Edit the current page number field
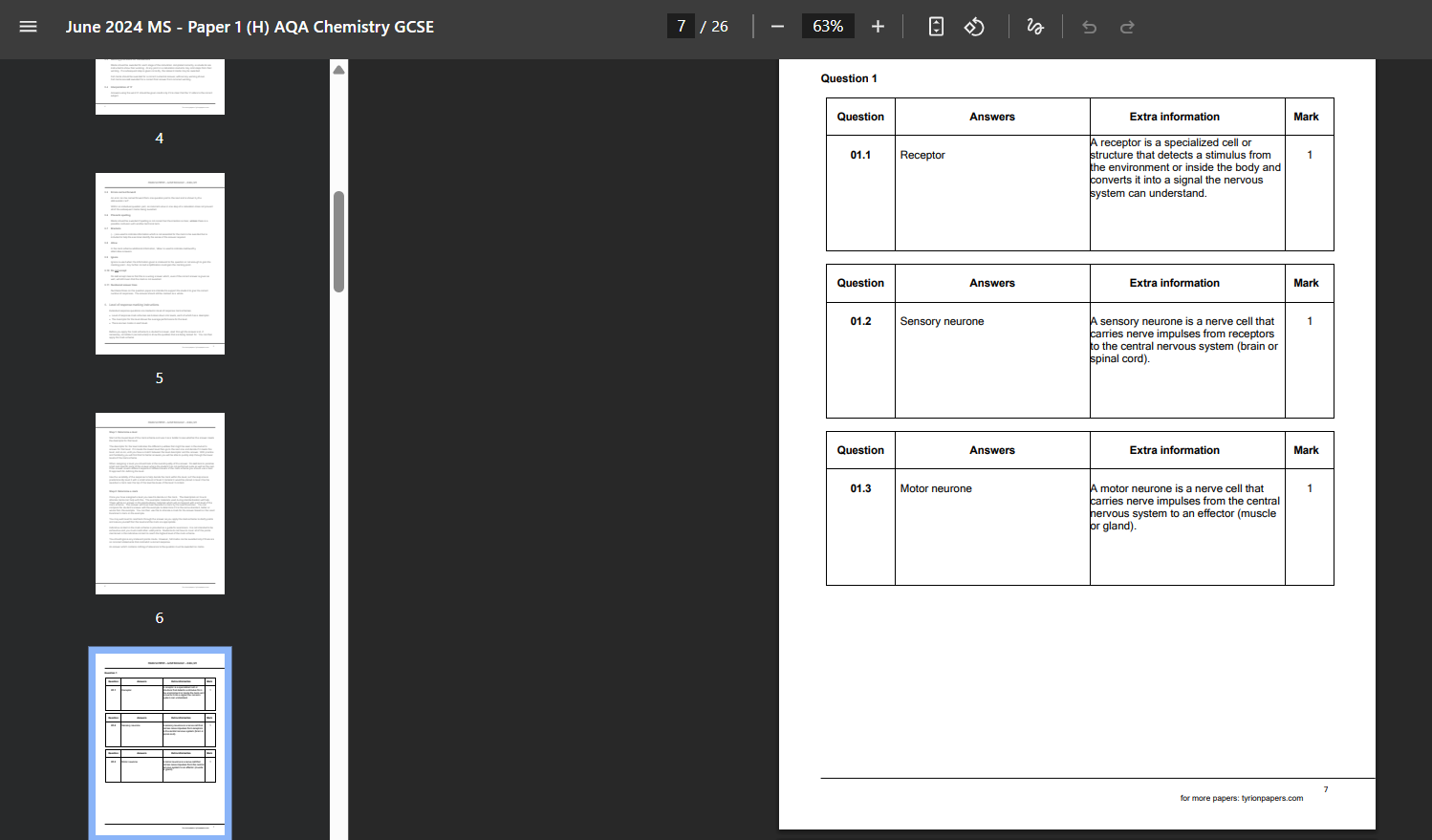1432x840 pixels. [681, 26]
